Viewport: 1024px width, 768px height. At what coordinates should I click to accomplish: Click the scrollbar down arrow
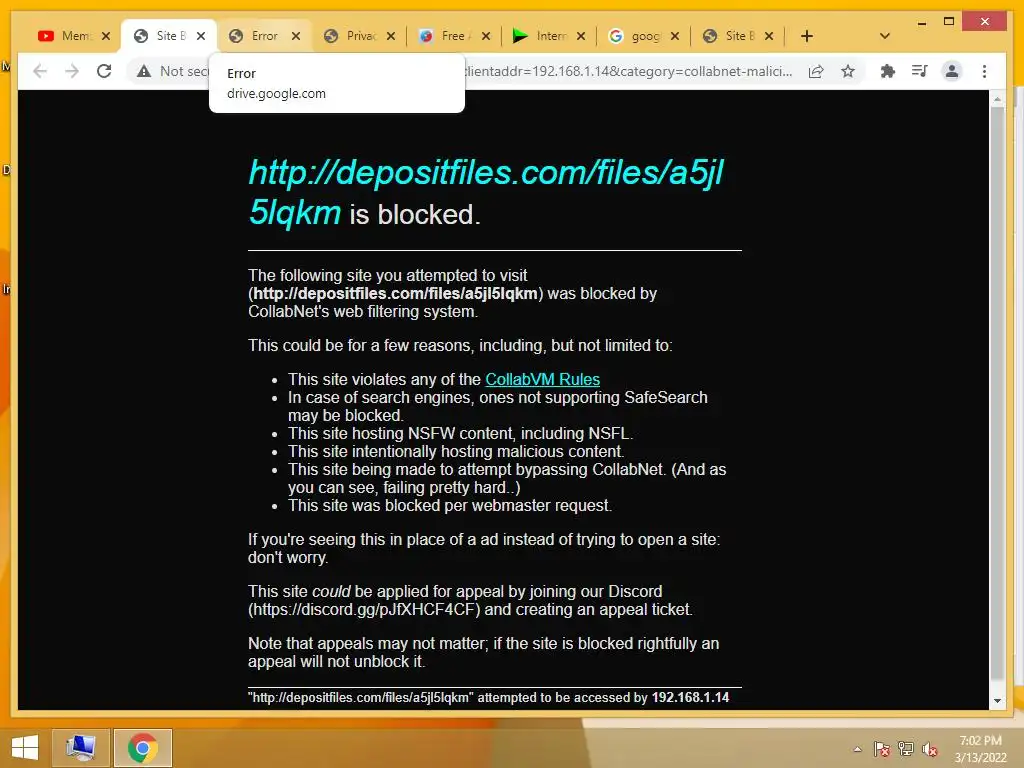click(997, 701)
